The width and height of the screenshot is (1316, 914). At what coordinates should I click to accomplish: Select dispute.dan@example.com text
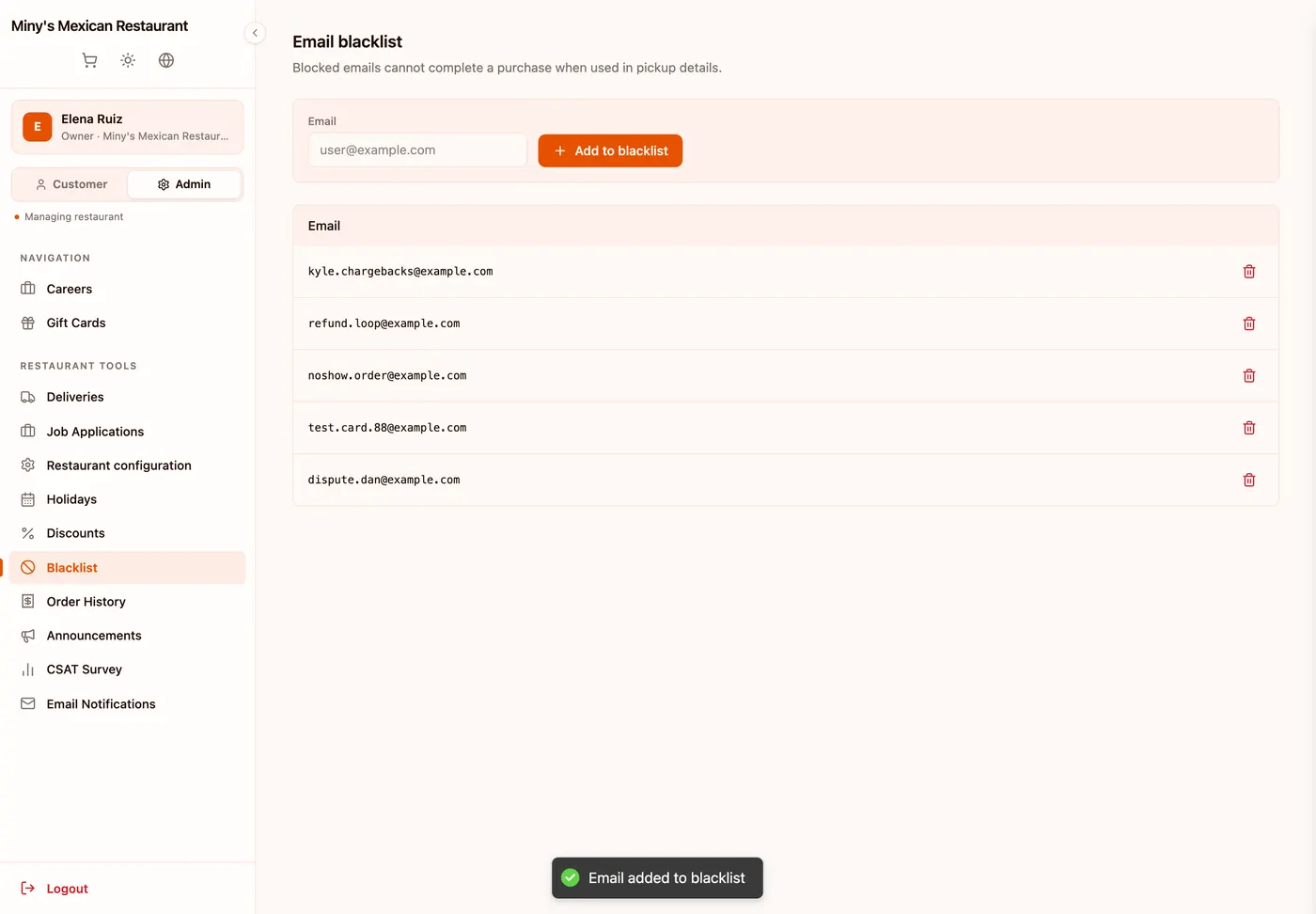click(384, 481)
